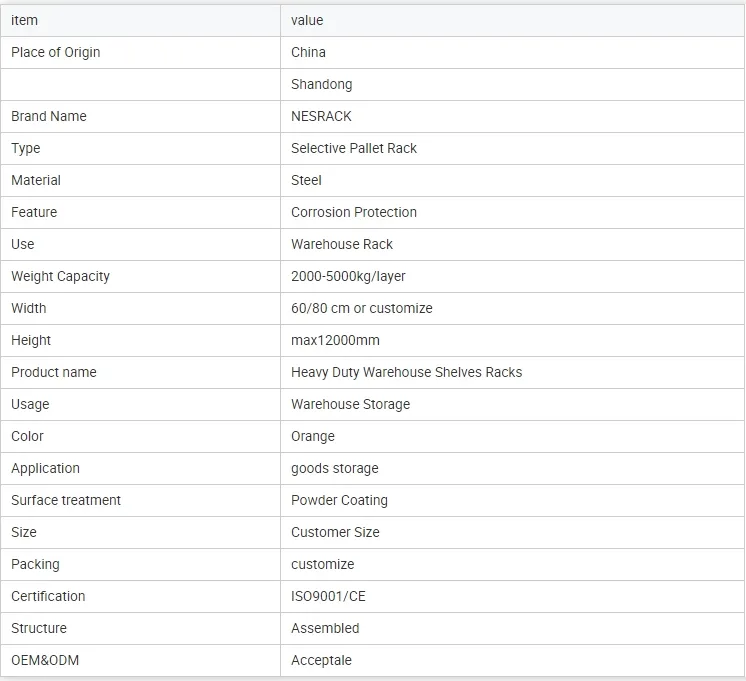Click the '2000-5000kg/layer' weight capacity value
The width and height of the screenshot is (746, 681).
pos(348,276)
